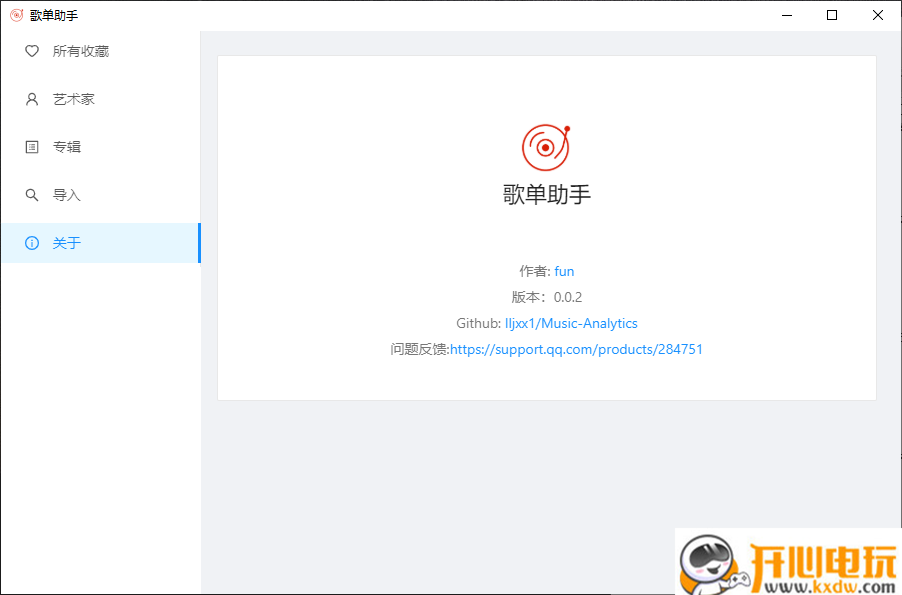Click the version number 0.0.2 text
Screen dimensions: 902x595
[x=568, y=297]
